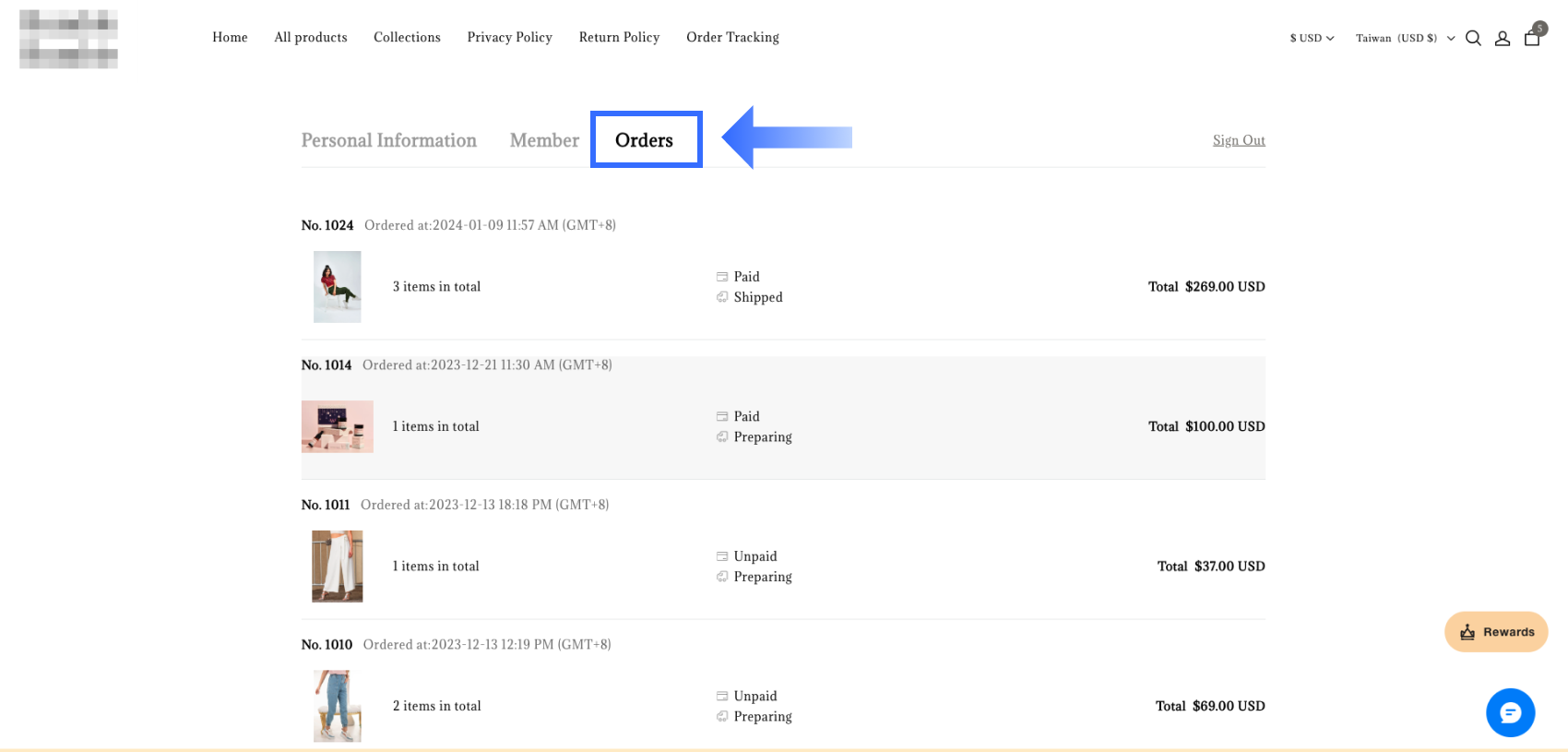1568x752 pixels.
Task: Go to All products page
Action: (311, 38)
